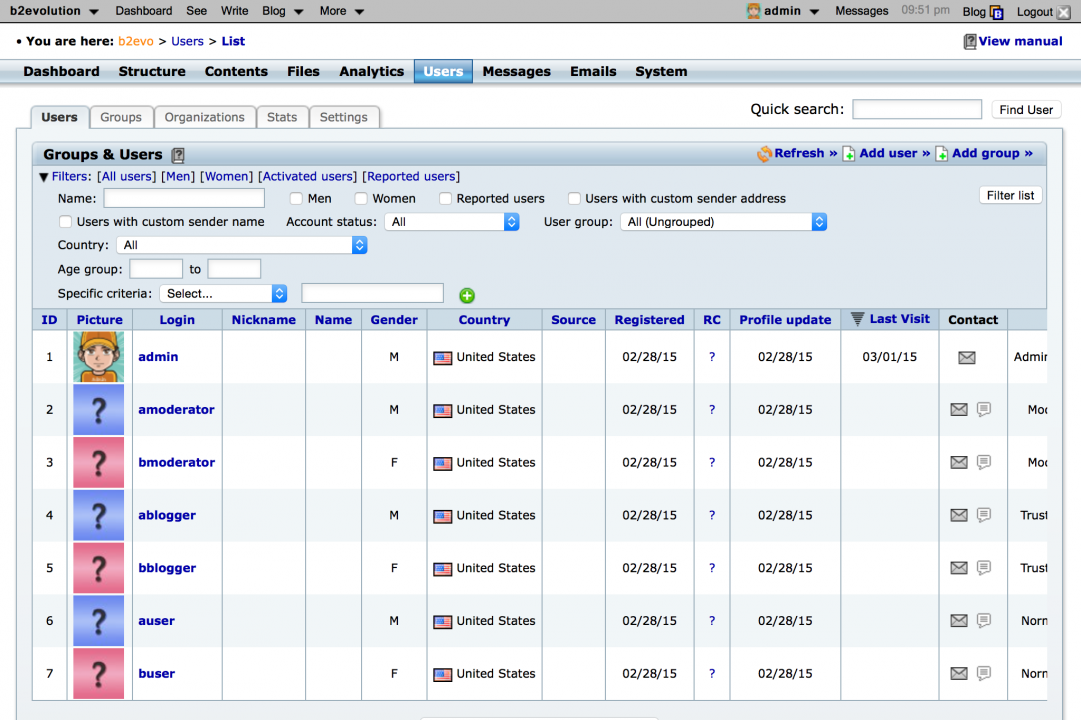1081x720 pixels.
Task: Open the Blog dropdown menu in top bar
Action: click(283, 11)
